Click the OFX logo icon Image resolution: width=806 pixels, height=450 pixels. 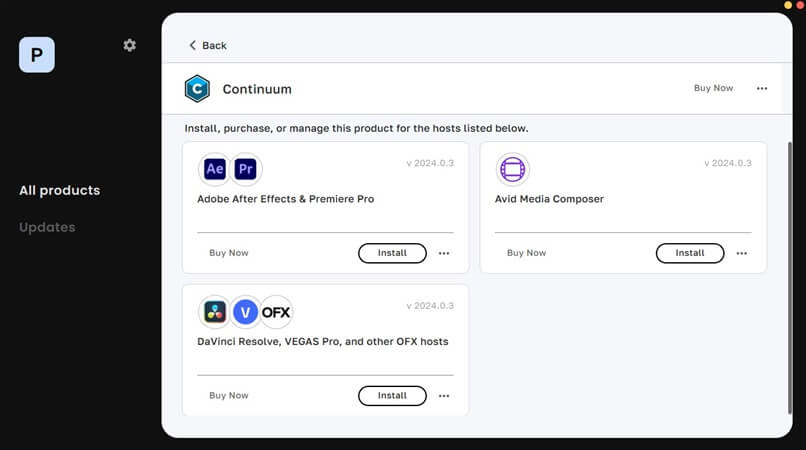276,312
